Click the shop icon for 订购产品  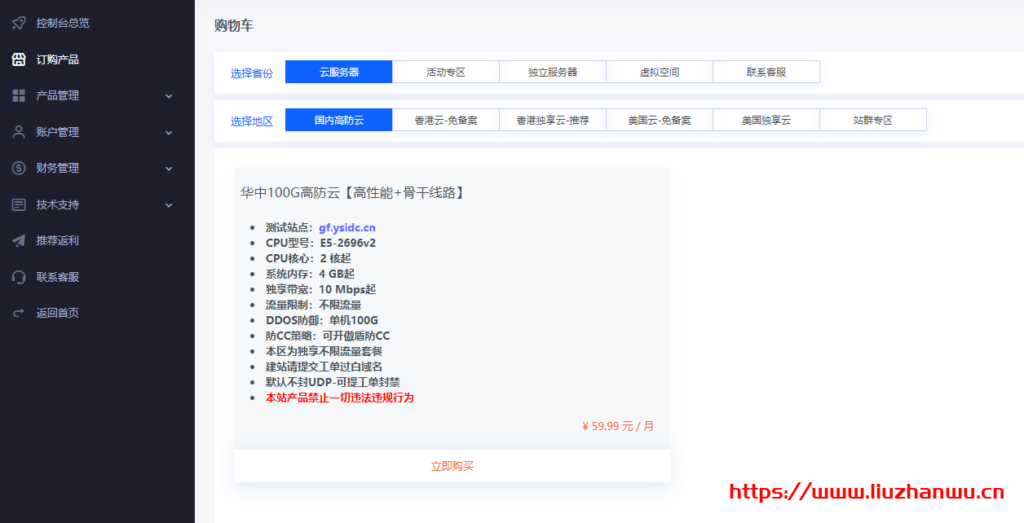pos(18,59)
